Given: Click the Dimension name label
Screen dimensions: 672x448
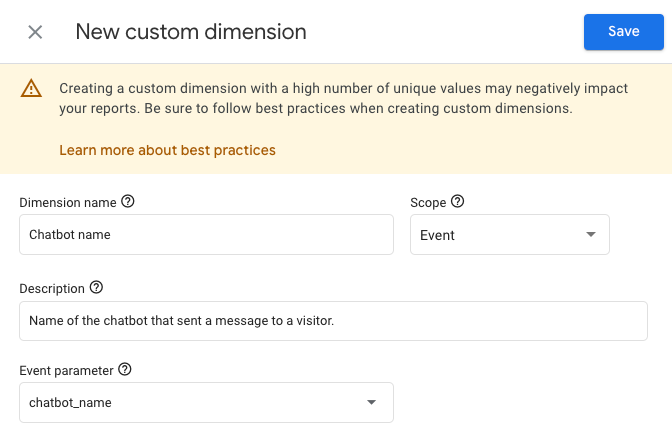Looking at the screenshot, I should click(68, 202).
